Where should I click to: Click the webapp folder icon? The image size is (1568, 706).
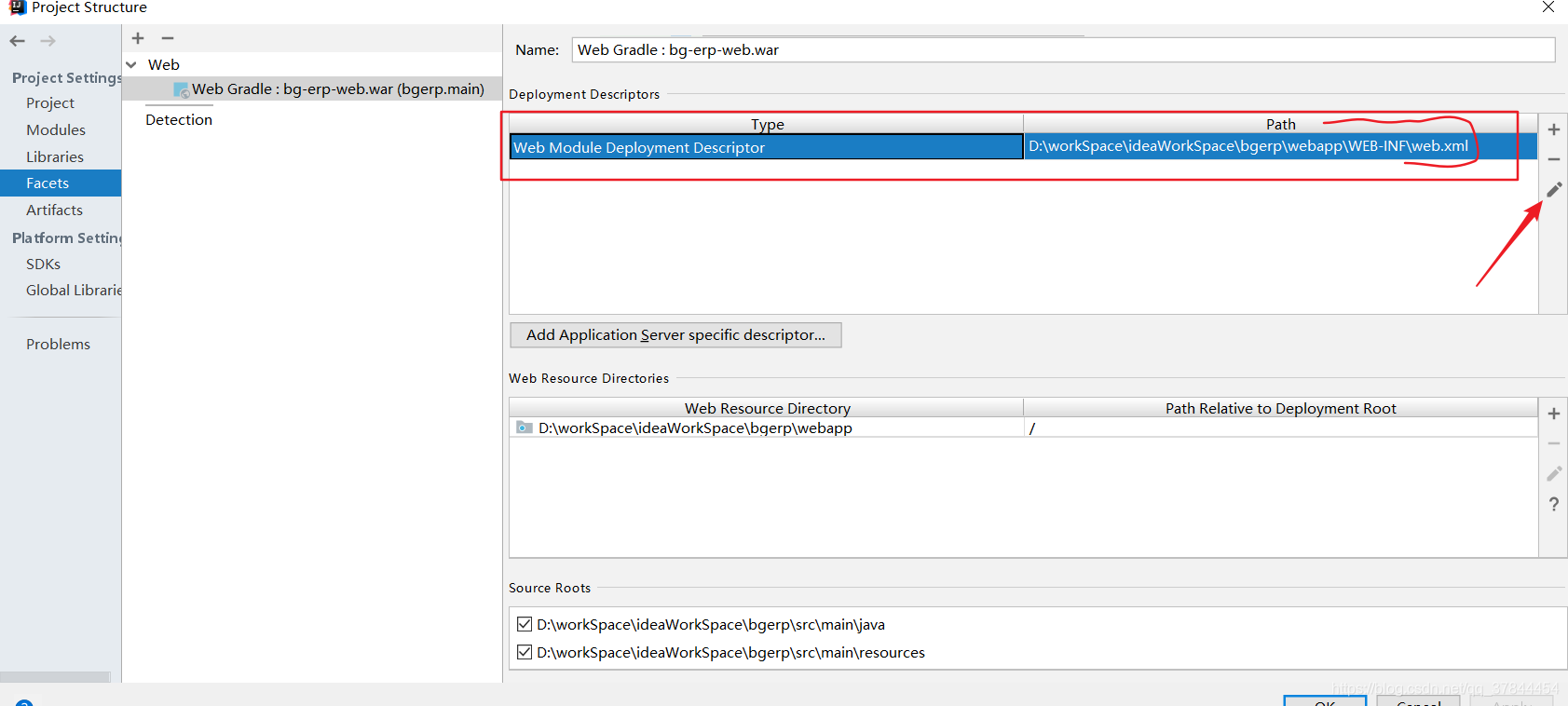point(525,428)
